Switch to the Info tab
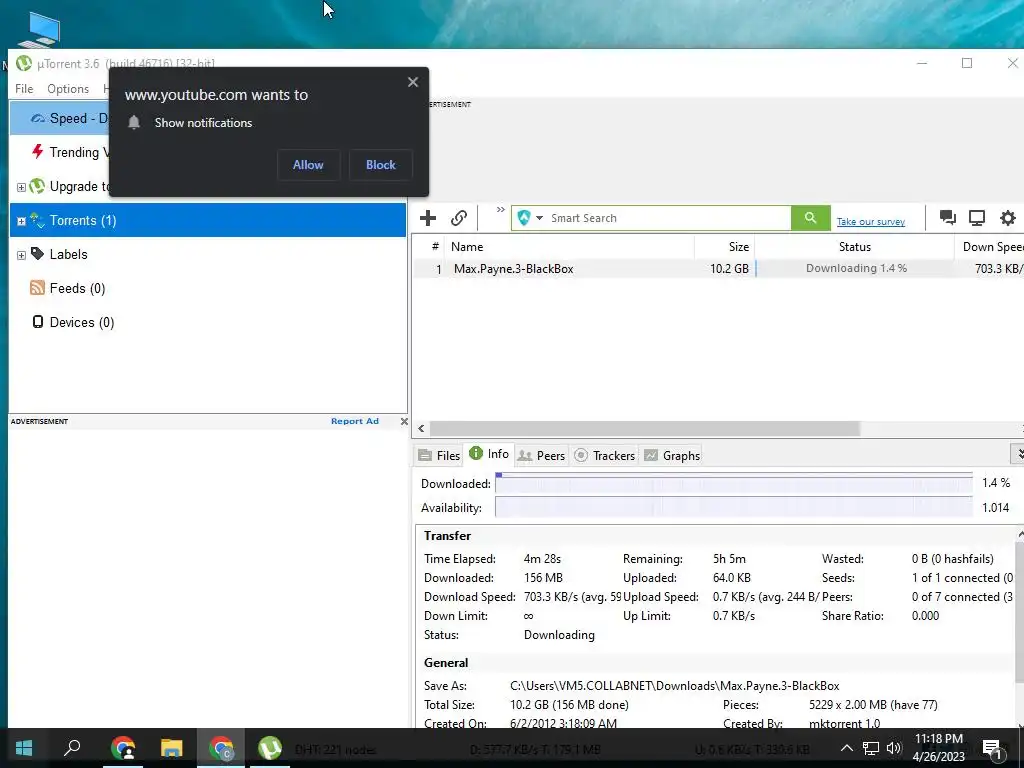 [489, 454]
